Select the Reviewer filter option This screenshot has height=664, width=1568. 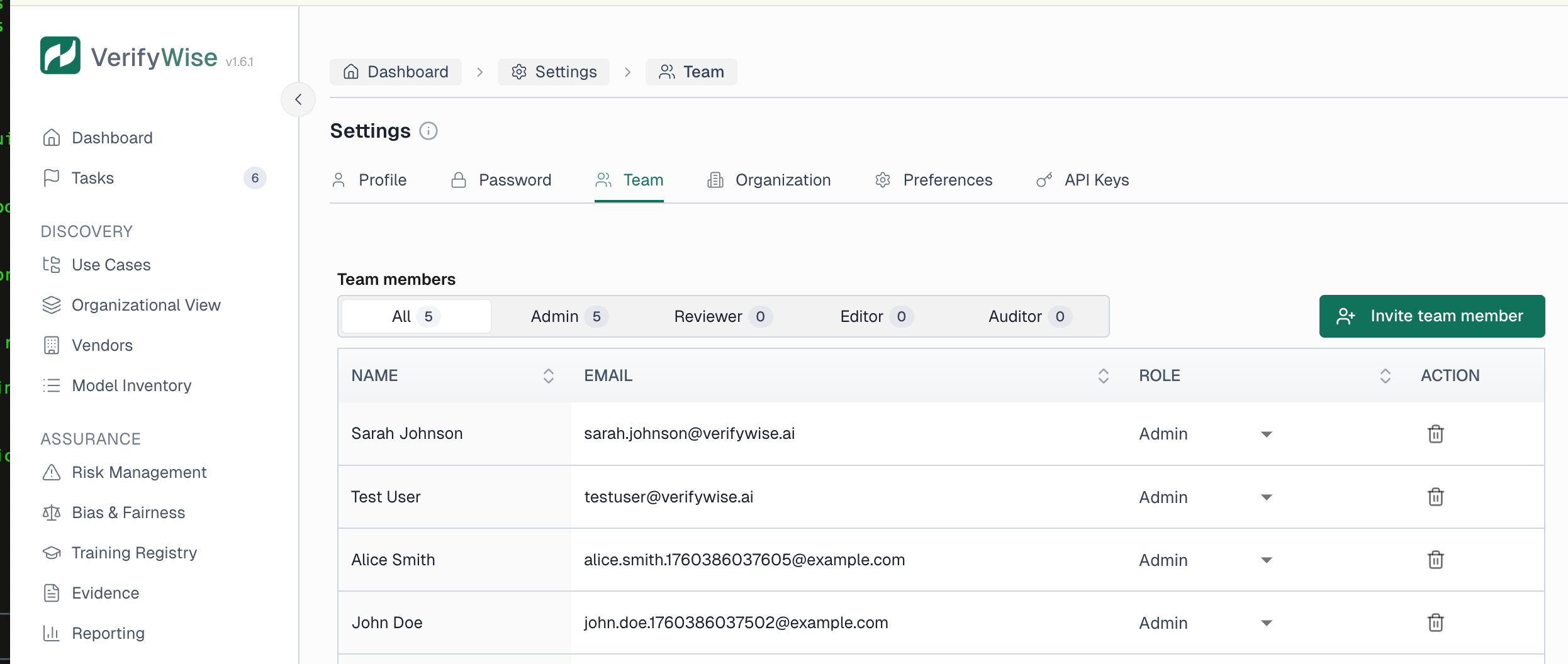pyautogui.click(x=721, y=316)
